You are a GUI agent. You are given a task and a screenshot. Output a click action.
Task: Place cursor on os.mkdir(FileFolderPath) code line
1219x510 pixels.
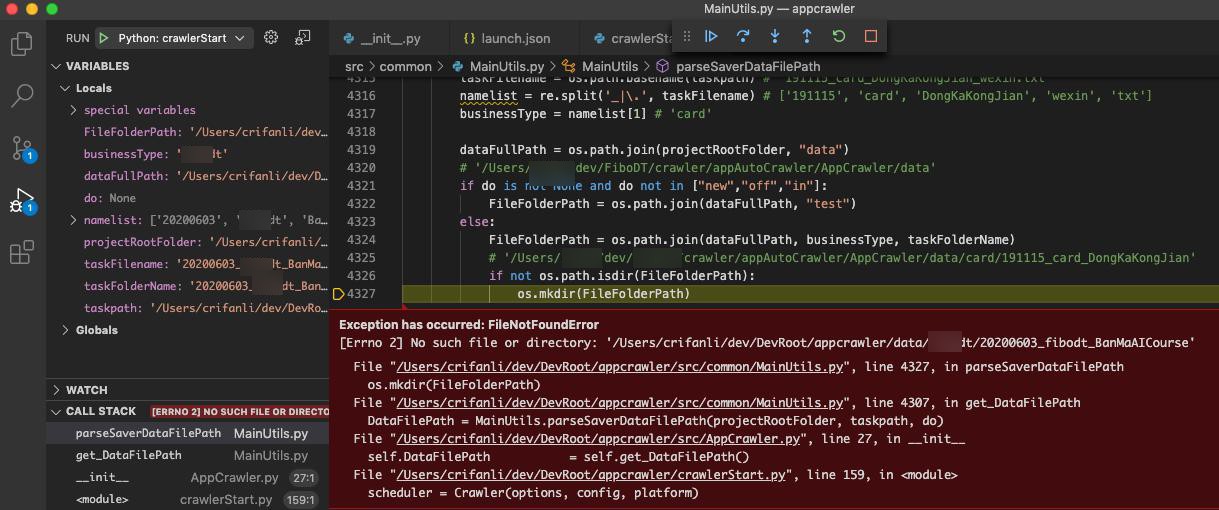pyautogui.click(x=603, y=294)
